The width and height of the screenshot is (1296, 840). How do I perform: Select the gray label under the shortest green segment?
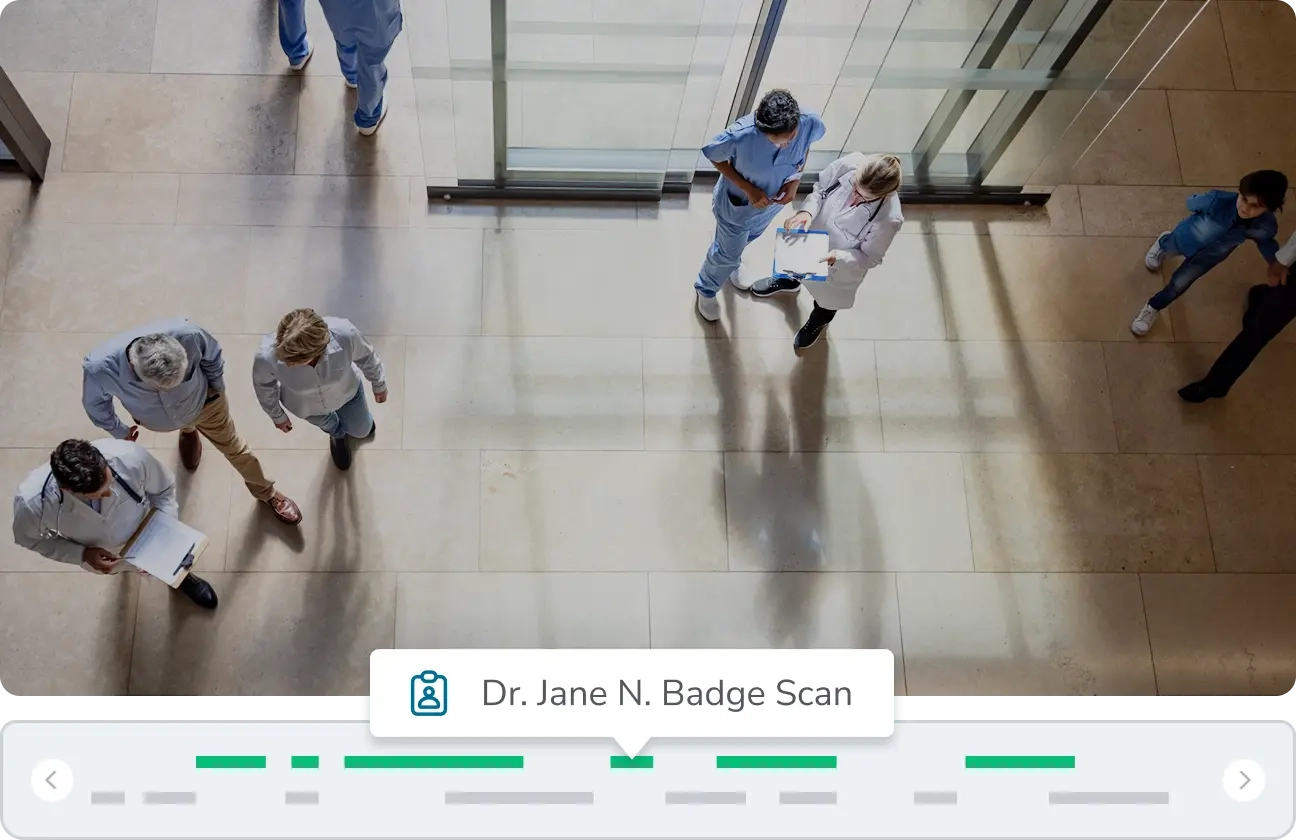tap(301, 798)
